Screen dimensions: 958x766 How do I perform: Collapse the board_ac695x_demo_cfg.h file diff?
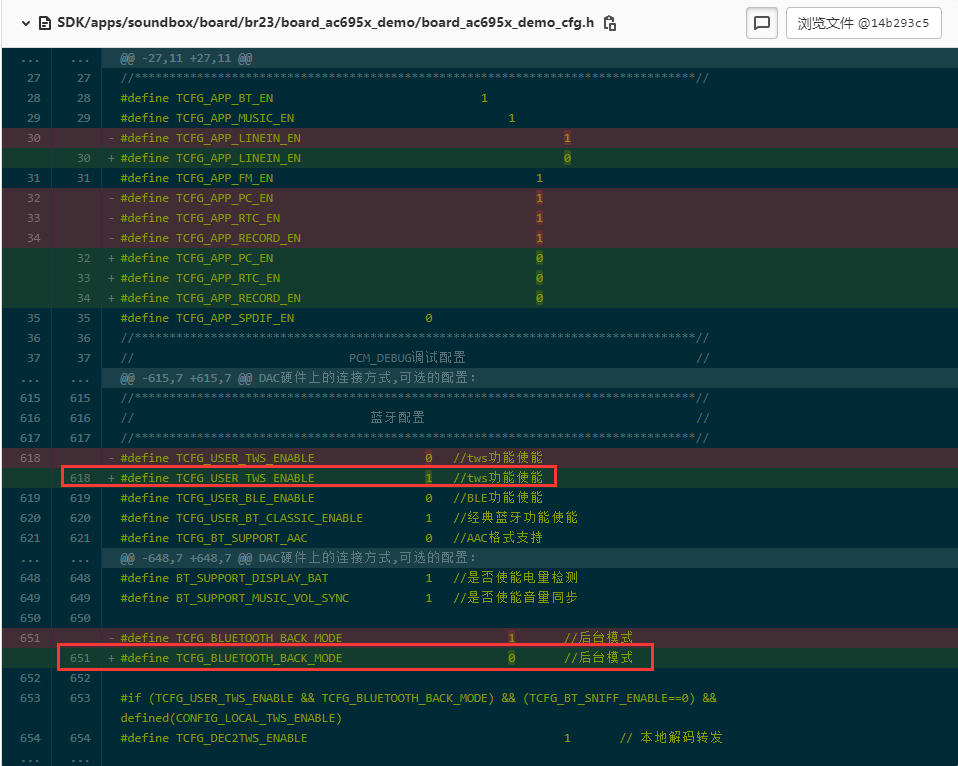[x=26, y=23]
